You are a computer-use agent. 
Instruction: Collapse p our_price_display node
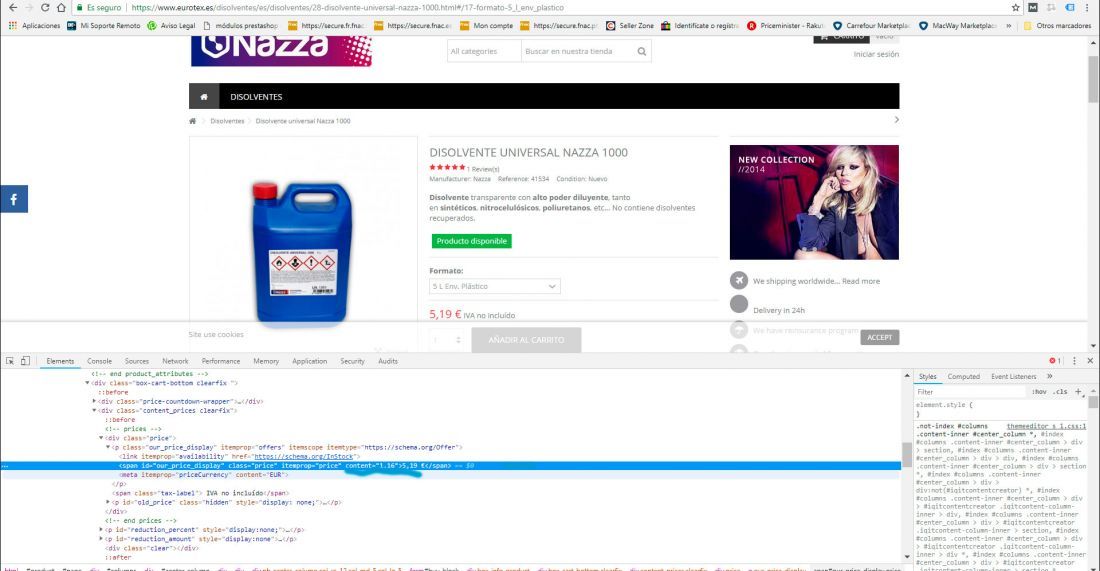click(x=108, y=447)
